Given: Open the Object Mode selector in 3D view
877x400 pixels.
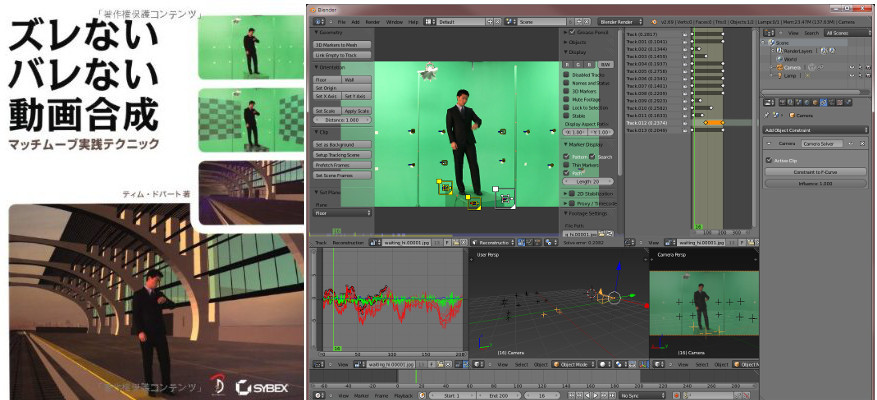Looking at the screenshot, I should point(573,364).
